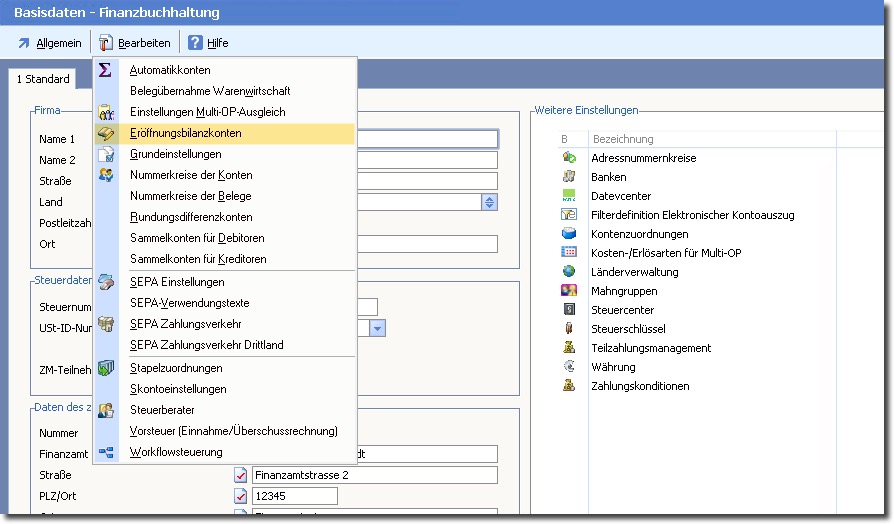Click the Währung euro icon
This screenshot has height=524, width=894.
tap(569, 367)
